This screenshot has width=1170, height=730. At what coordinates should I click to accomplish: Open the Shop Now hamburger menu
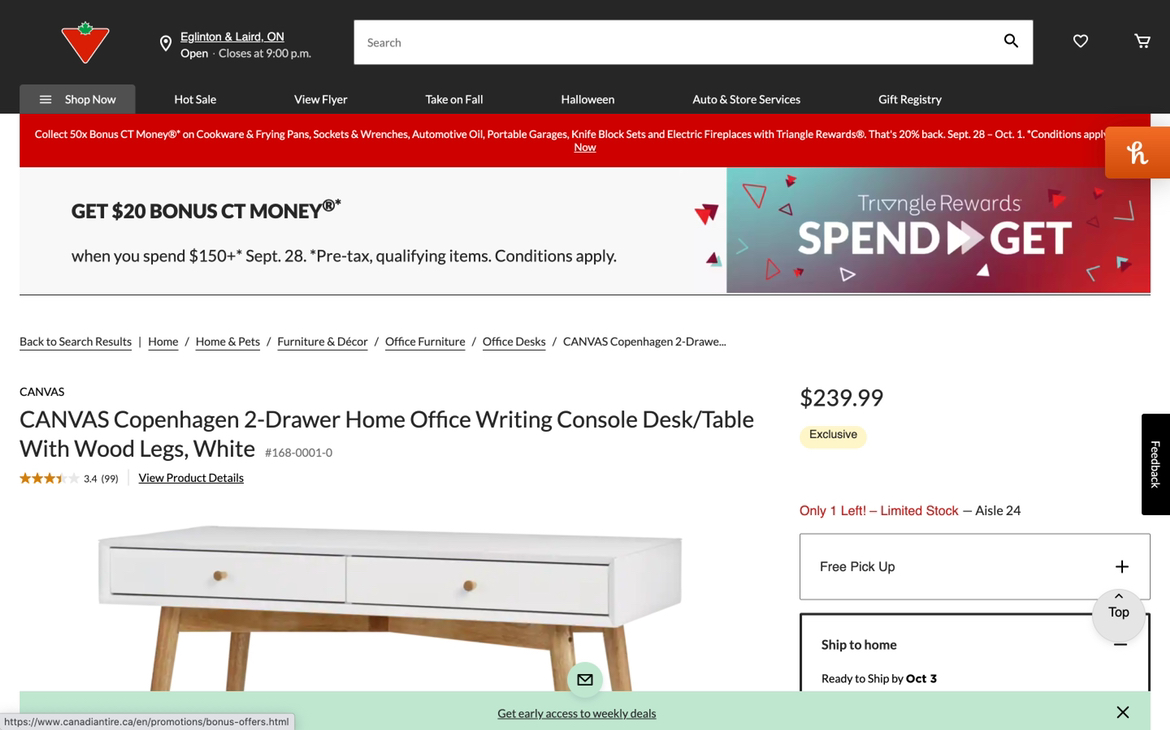(78, 99)
